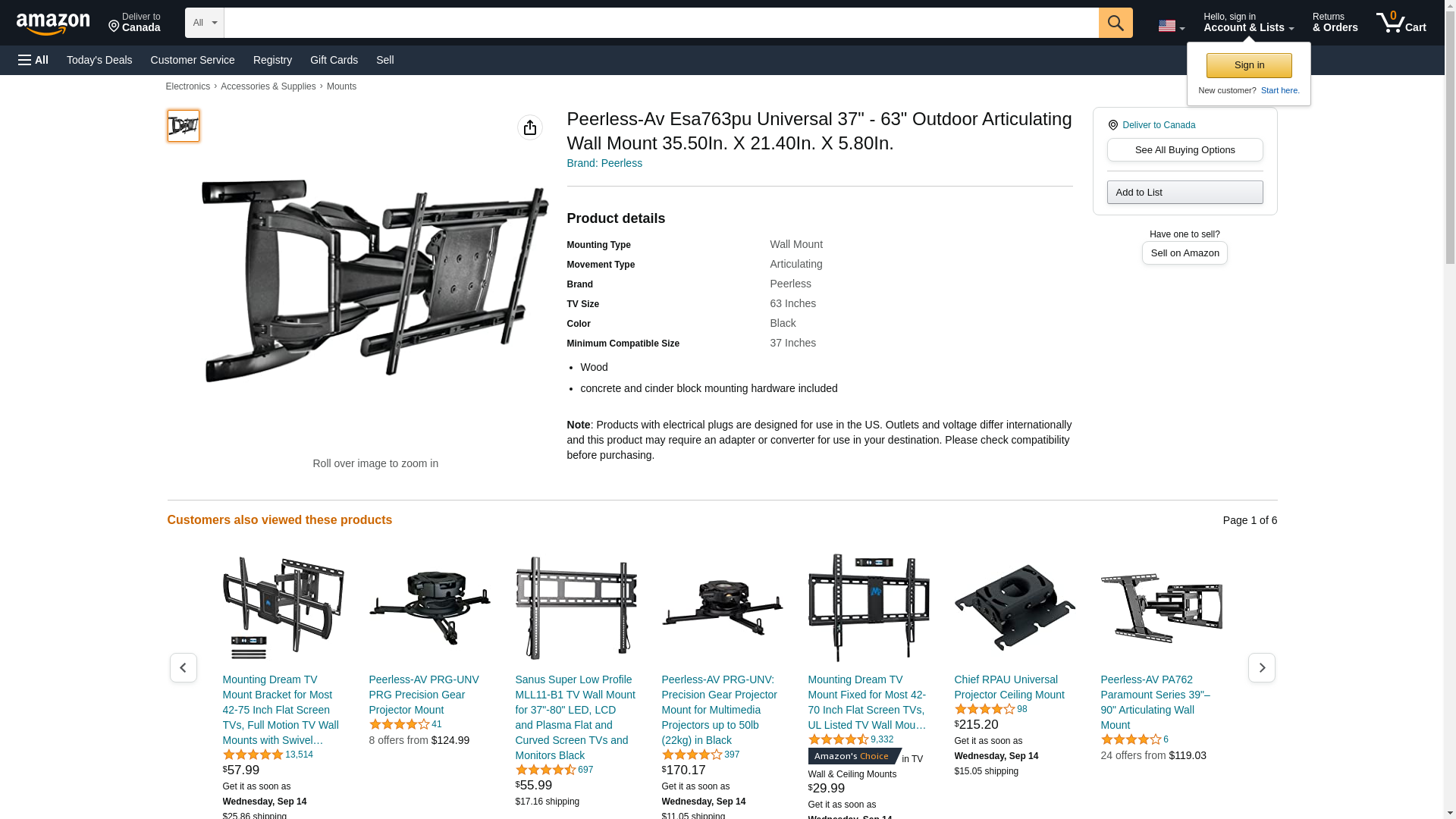This screenshot has width=1456, height=819.
Task: Open Today's Deals nav item
Action: (99, 60)
